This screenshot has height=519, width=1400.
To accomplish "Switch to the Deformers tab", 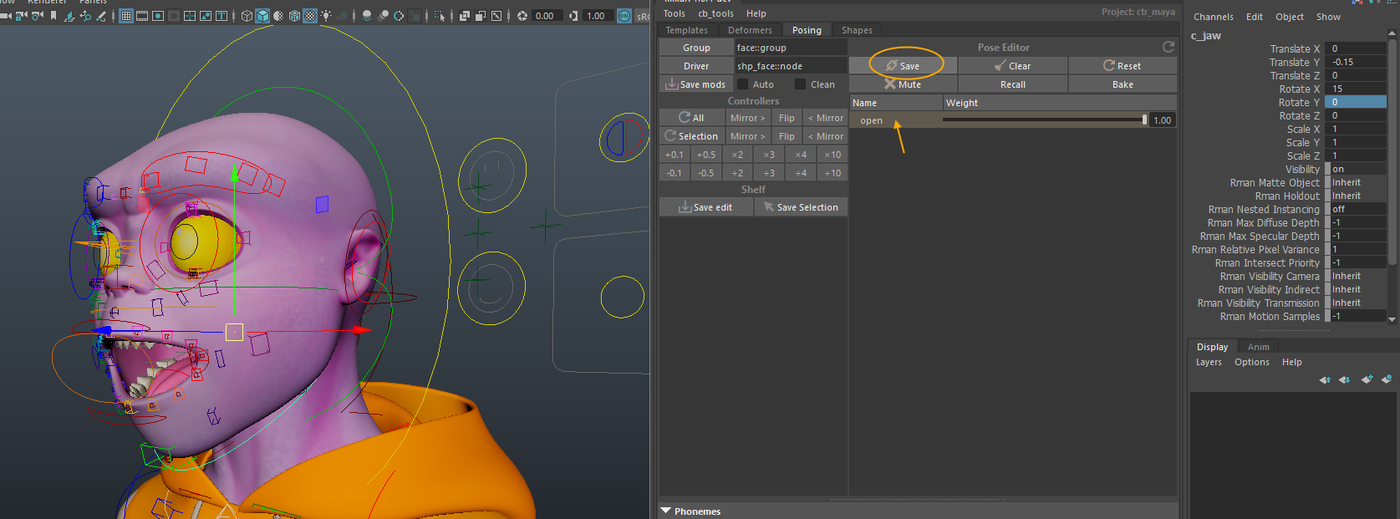I will pos(749,30).
